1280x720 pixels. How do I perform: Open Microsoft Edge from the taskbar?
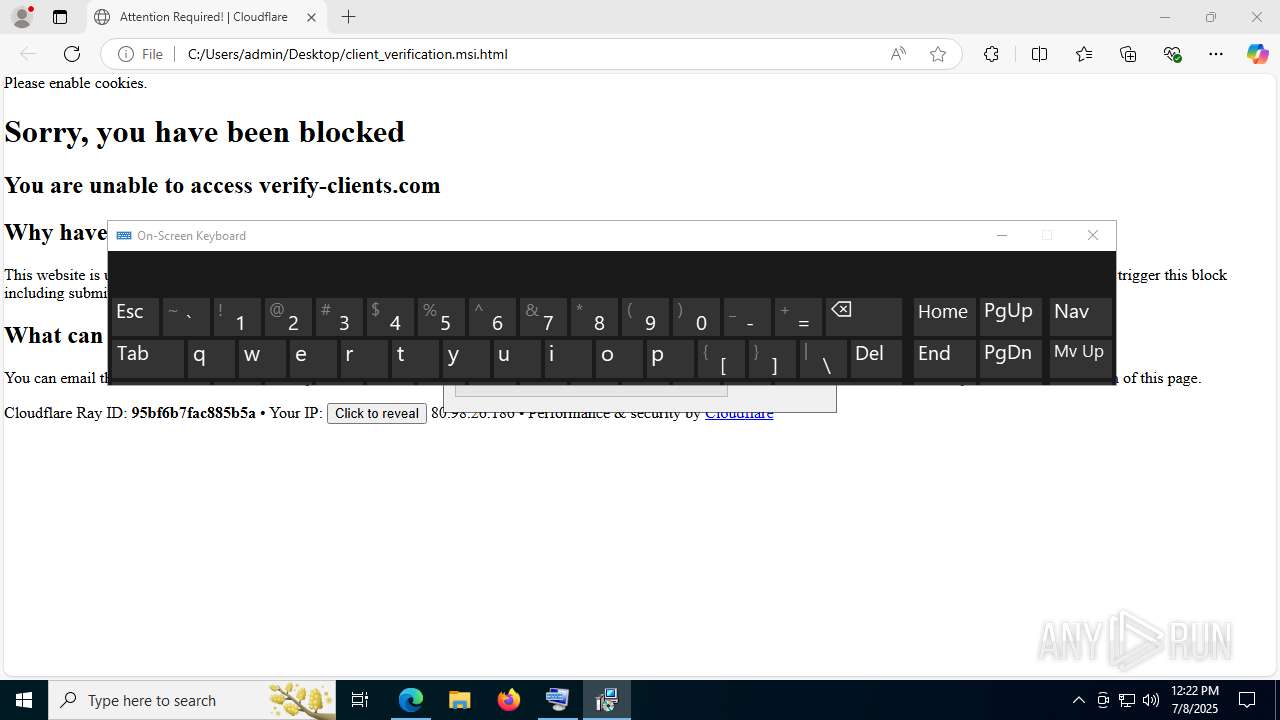click(411, 700)
